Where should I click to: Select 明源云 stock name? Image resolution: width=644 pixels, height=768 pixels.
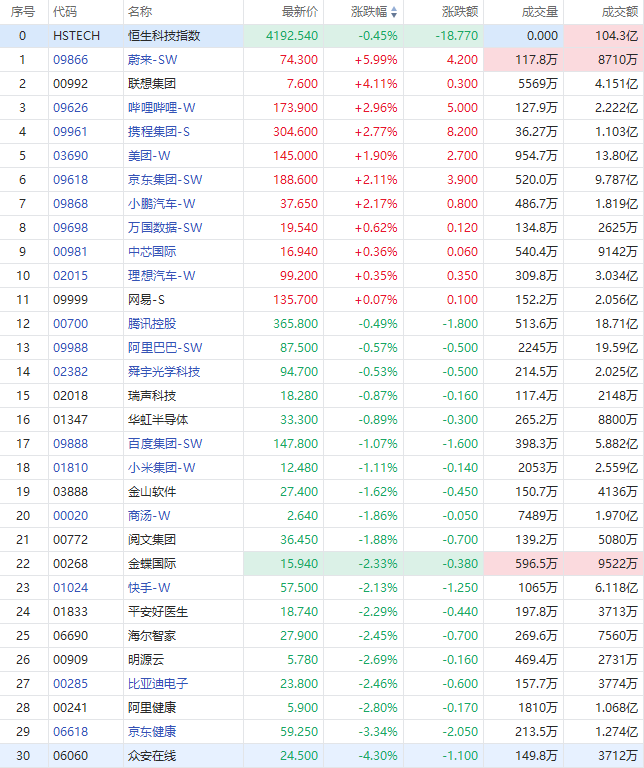click(x=146, y=660)
